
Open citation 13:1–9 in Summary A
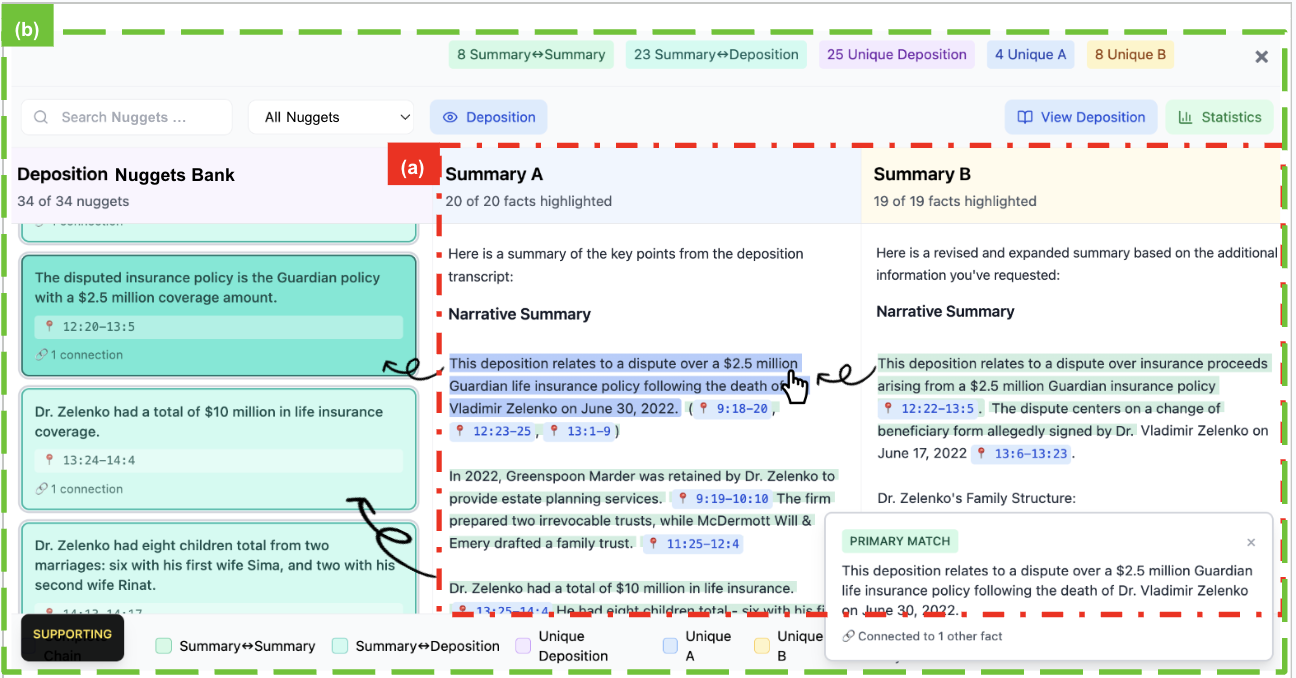[x=581, y=431]
